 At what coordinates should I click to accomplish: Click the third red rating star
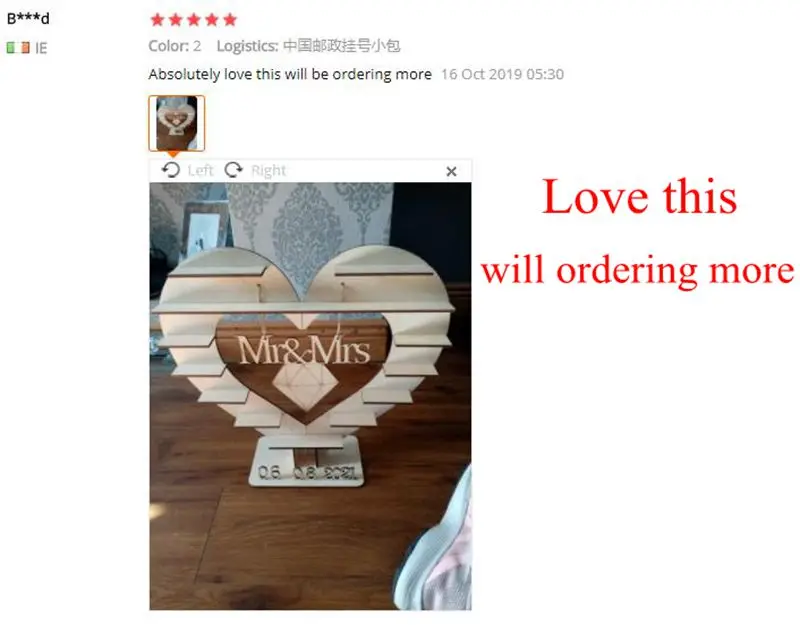(x=194, y=20)
